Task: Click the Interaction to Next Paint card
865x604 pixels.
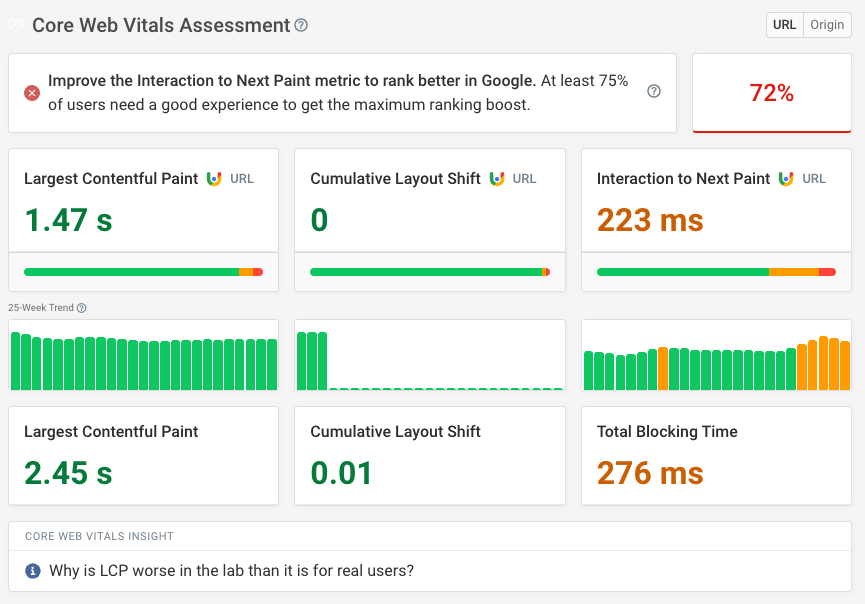Action: click(715, 220)
